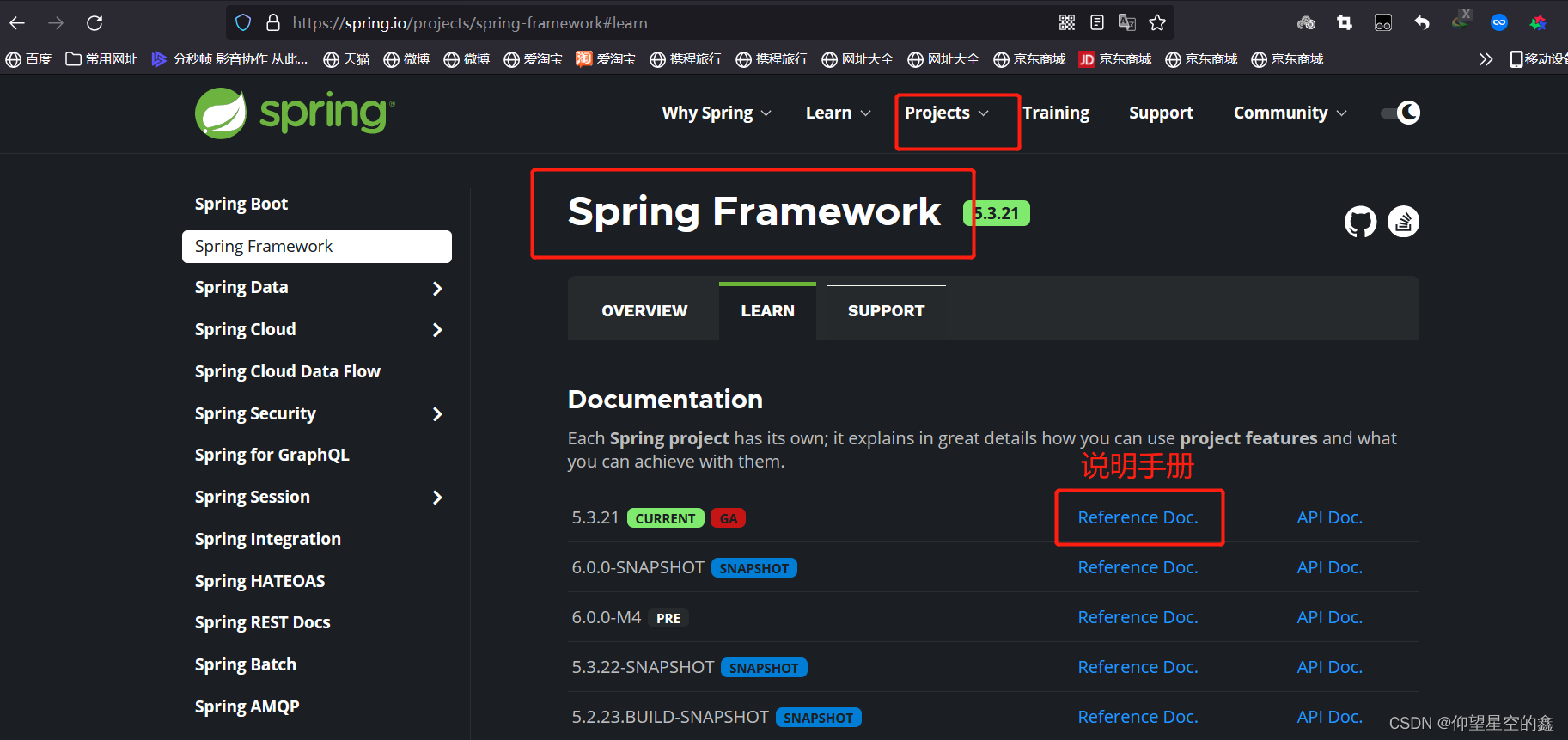This screenshot has width=1568, height=740.
Task: Select Spring Boot in sidebar
Action: pos(241,204)
